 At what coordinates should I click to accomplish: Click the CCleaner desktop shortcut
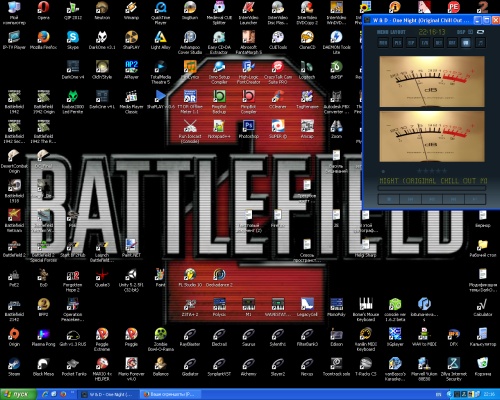[278, 99]
